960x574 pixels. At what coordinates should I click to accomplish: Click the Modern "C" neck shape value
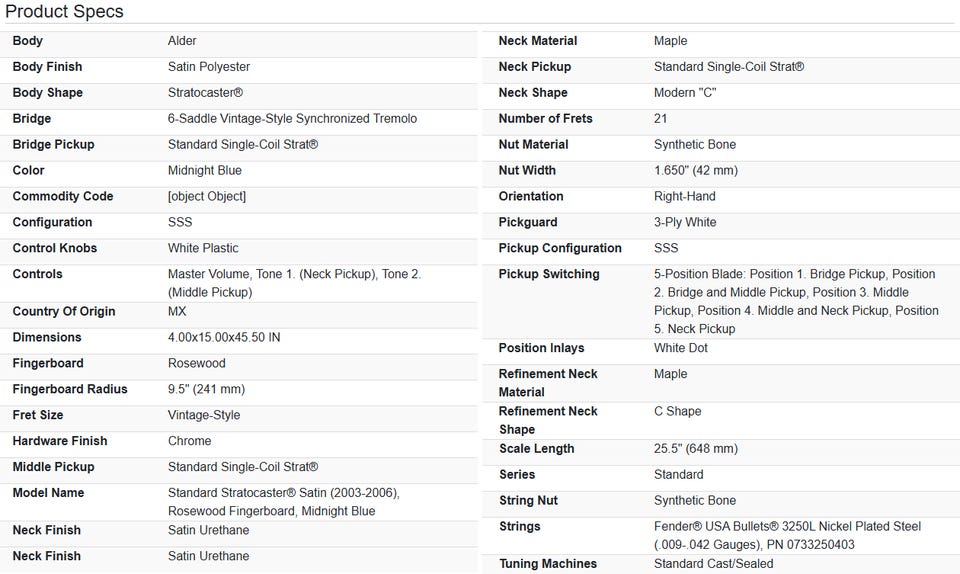click(x=685, y=93)
